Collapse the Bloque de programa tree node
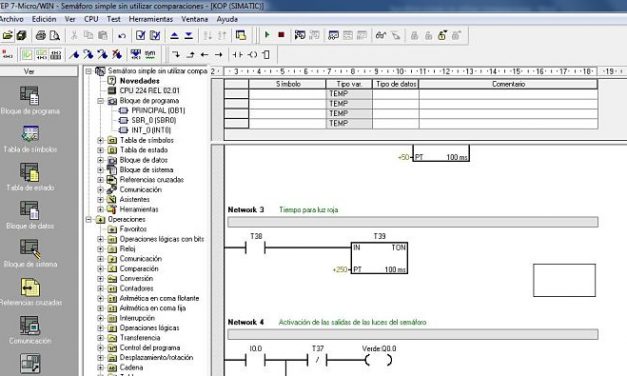The height and width of the screenshot is (376, 627). pyautogui.click(x=100, y=101)
